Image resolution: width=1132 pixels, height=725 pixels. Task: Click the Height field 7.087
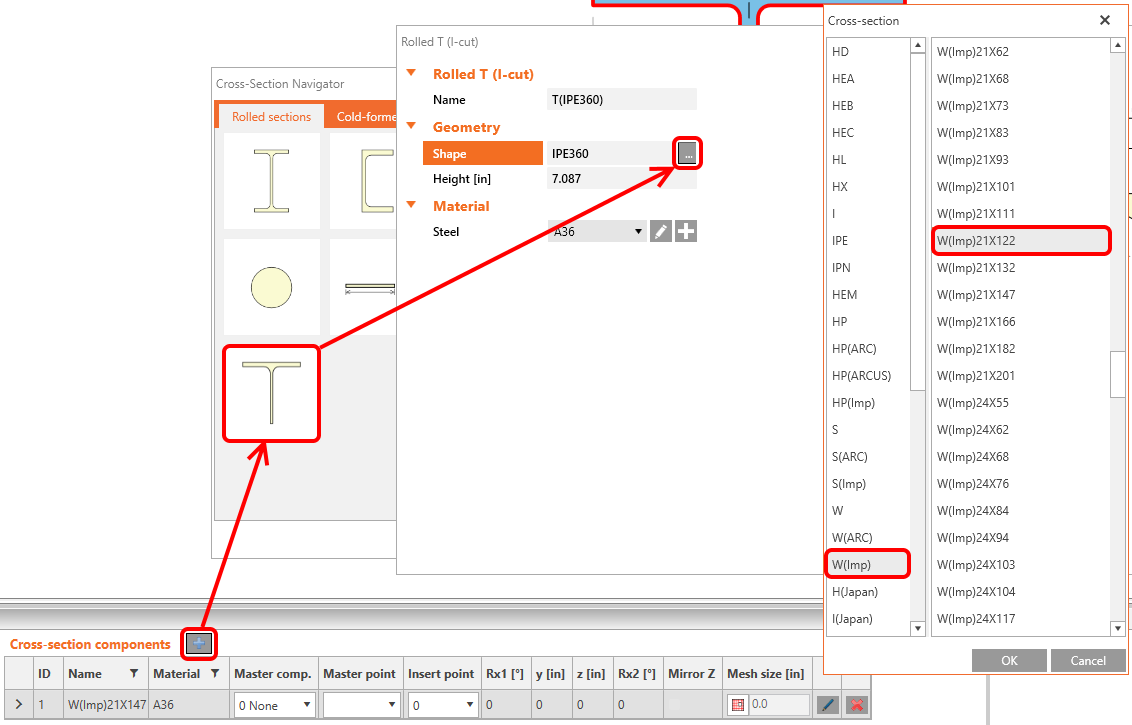[x=622, y=178]
